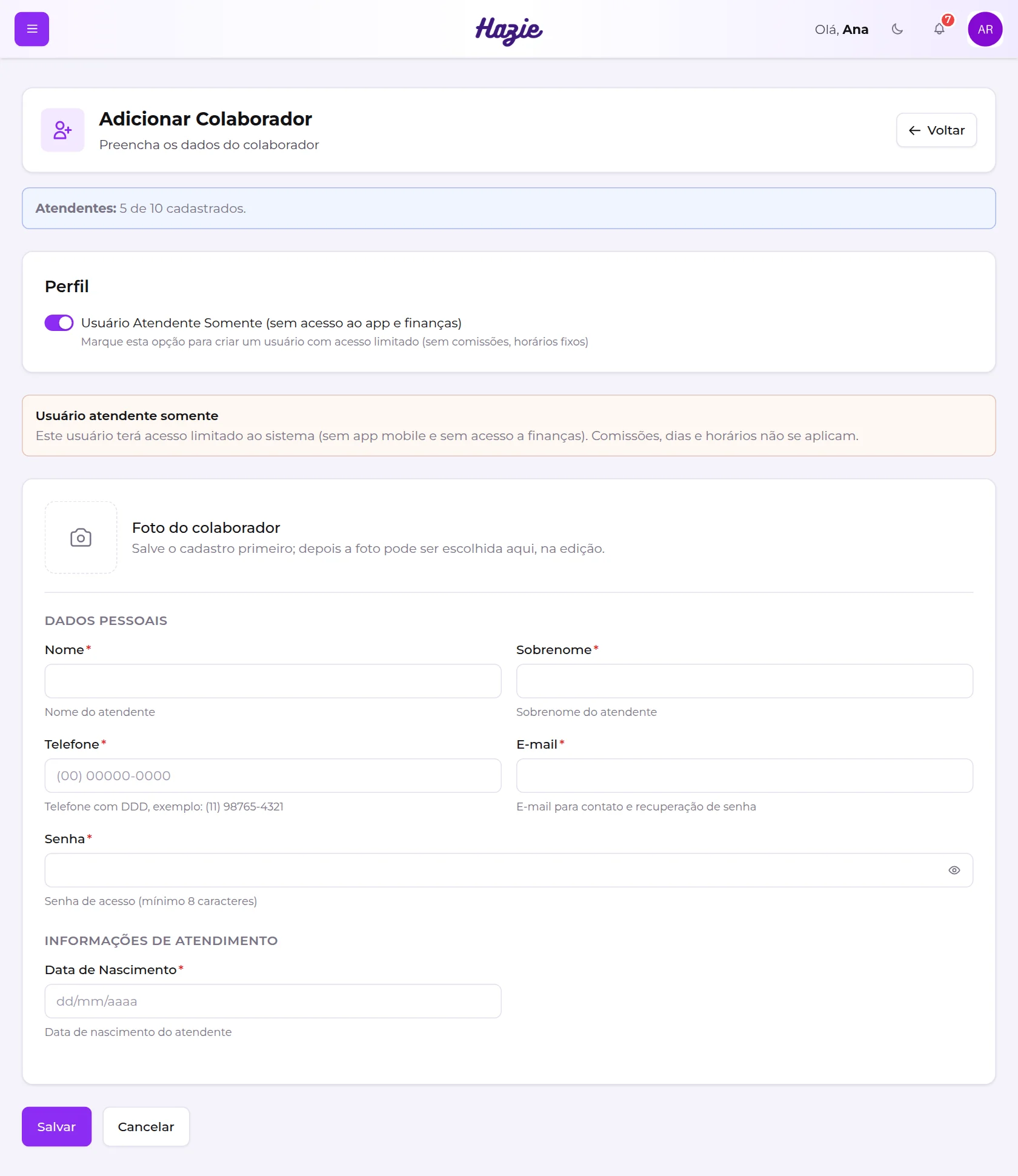The width and height of the screenshot is (1018, 1176).
Task: Cancel the form with Cancelar
Action: pyautogui.click(x=146, y=1127)
